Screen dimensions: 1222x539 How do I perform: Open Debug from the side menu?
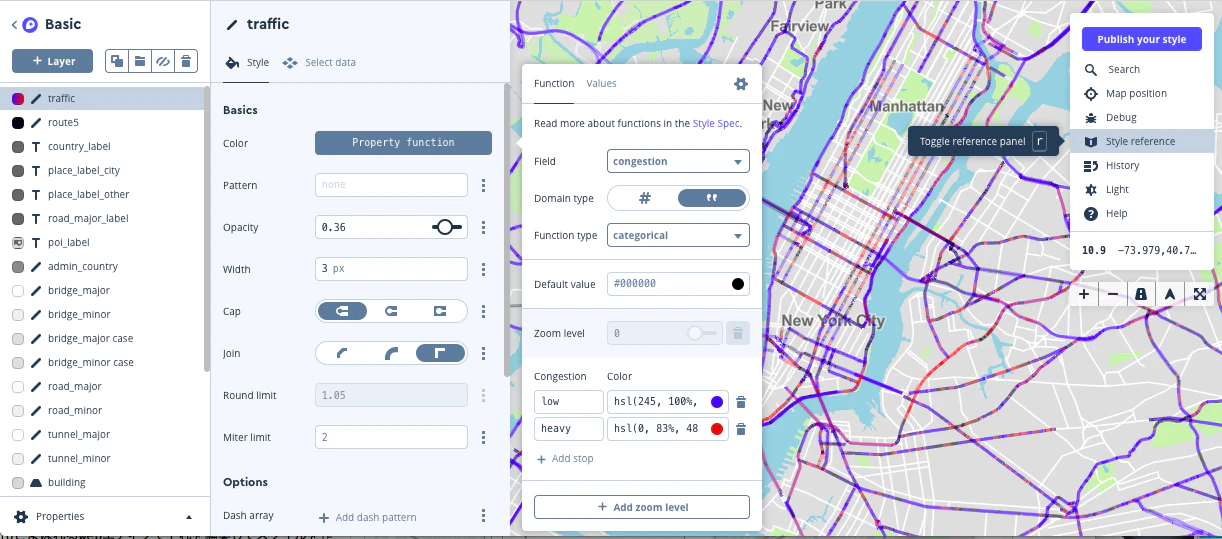click(x=1142, y=118)
